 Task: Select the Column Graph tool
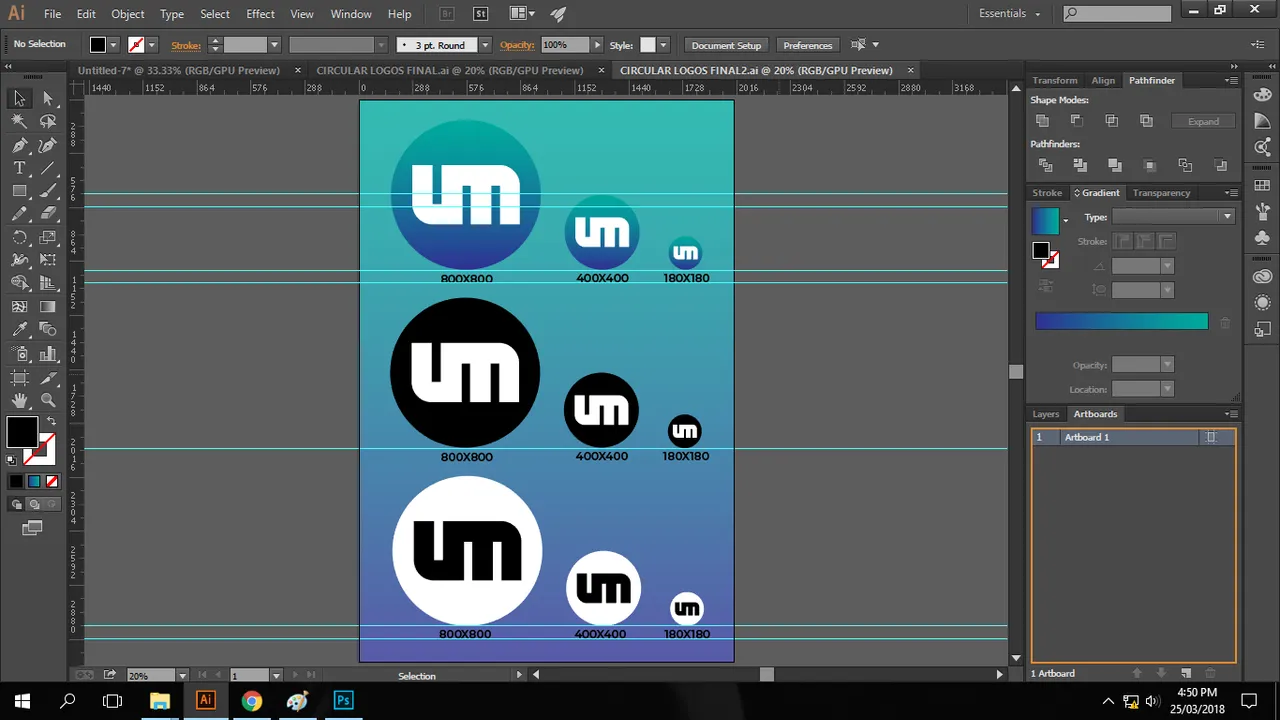[x=48, y=354]
